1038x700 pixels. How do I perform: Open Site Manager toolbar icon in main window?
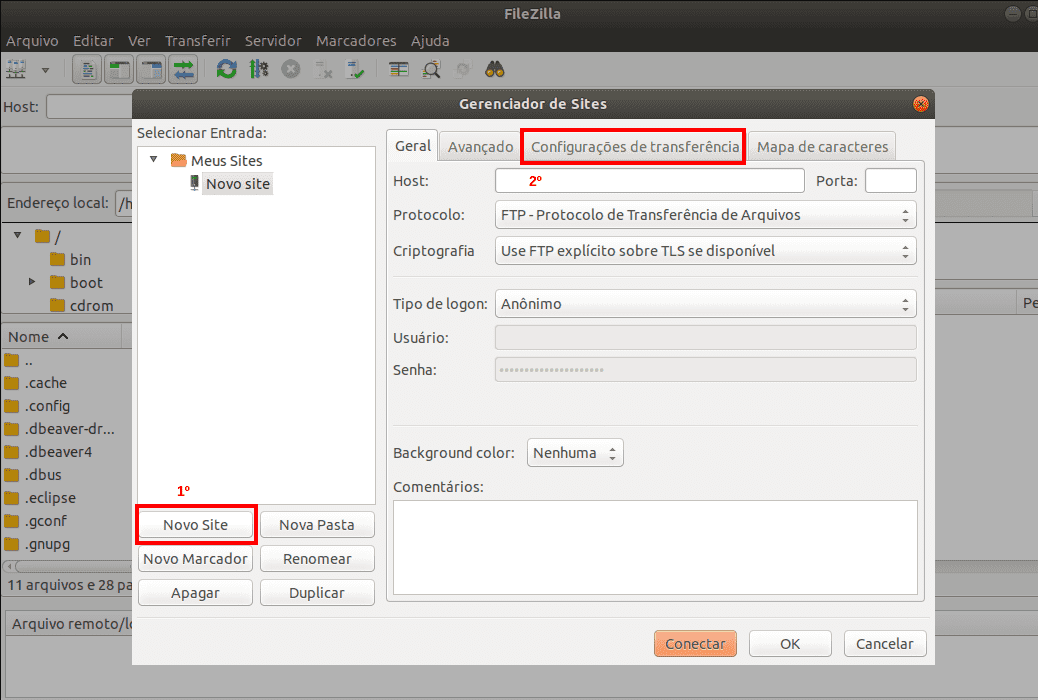tap(16, 69)
